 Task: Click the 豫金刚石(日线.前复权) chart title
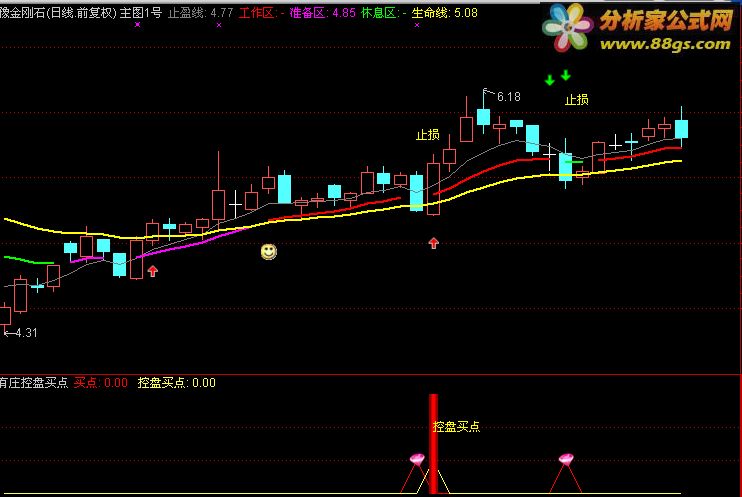coord(58,13)
